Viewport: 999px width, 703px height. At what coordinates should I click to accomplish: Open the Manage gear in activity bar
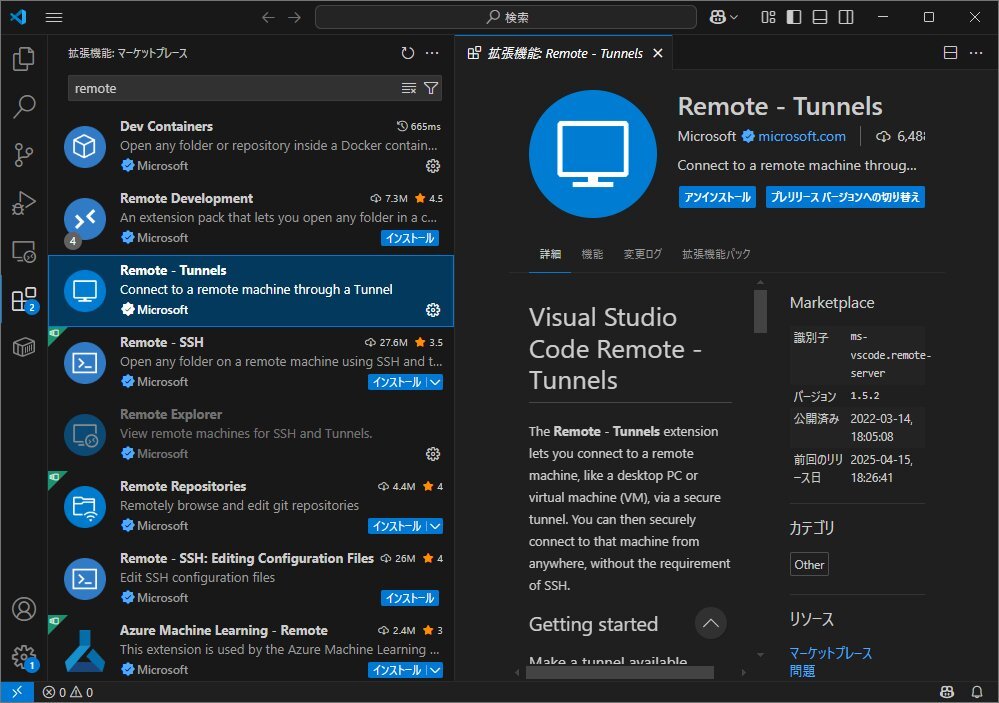24,656
